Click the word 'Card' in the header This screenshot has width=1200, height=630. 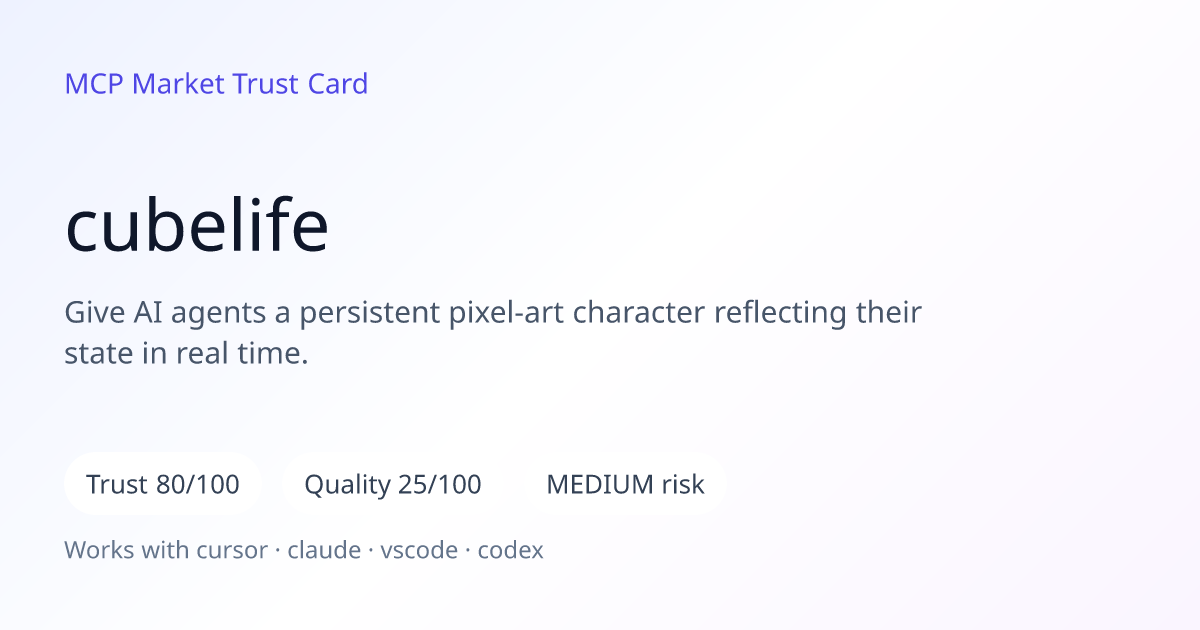point(338,84)
